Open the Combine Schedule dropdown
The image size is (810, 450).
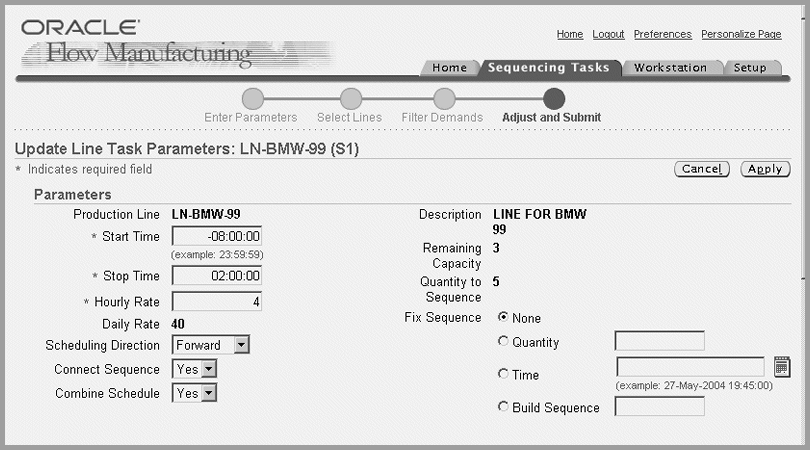coord(194,393)
